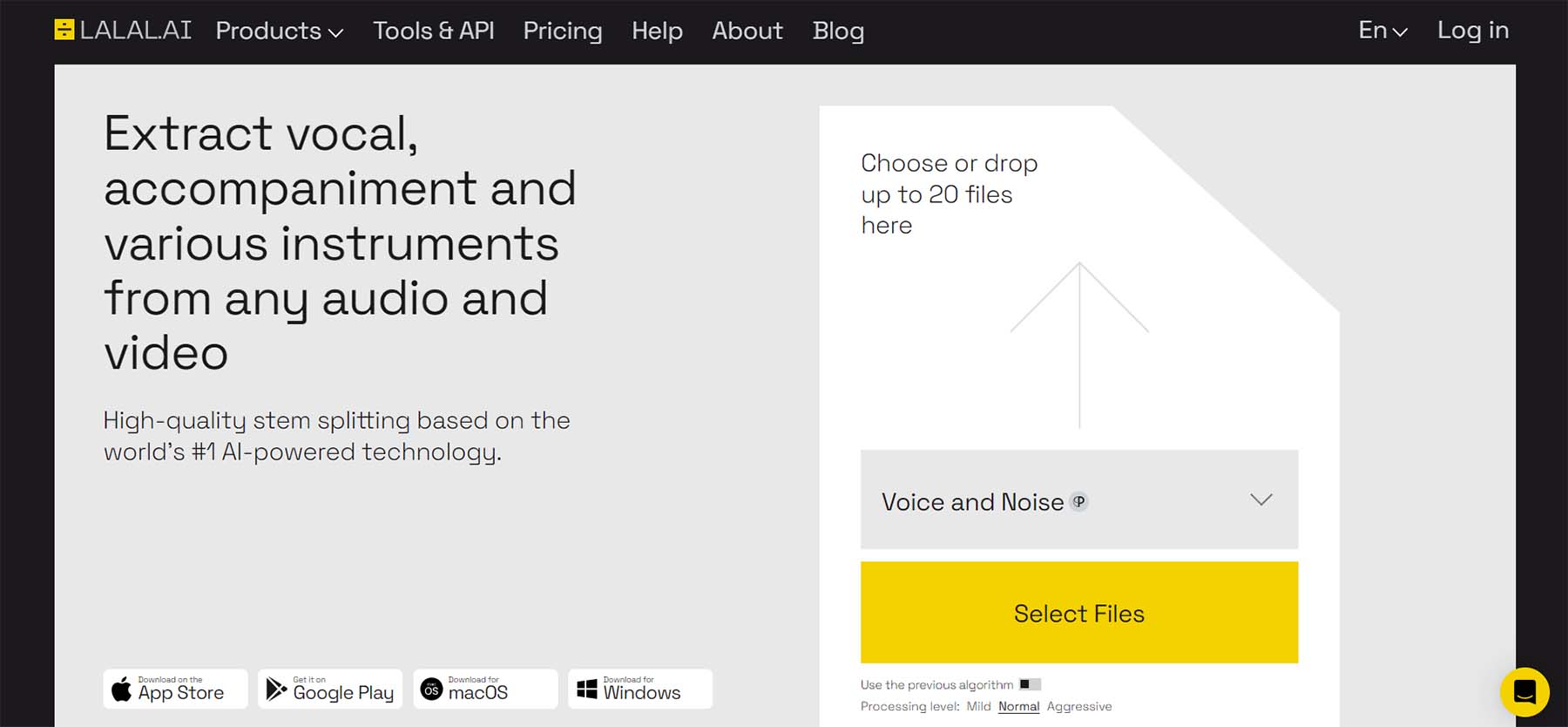Set processing level to Mild

coord(978,706)
